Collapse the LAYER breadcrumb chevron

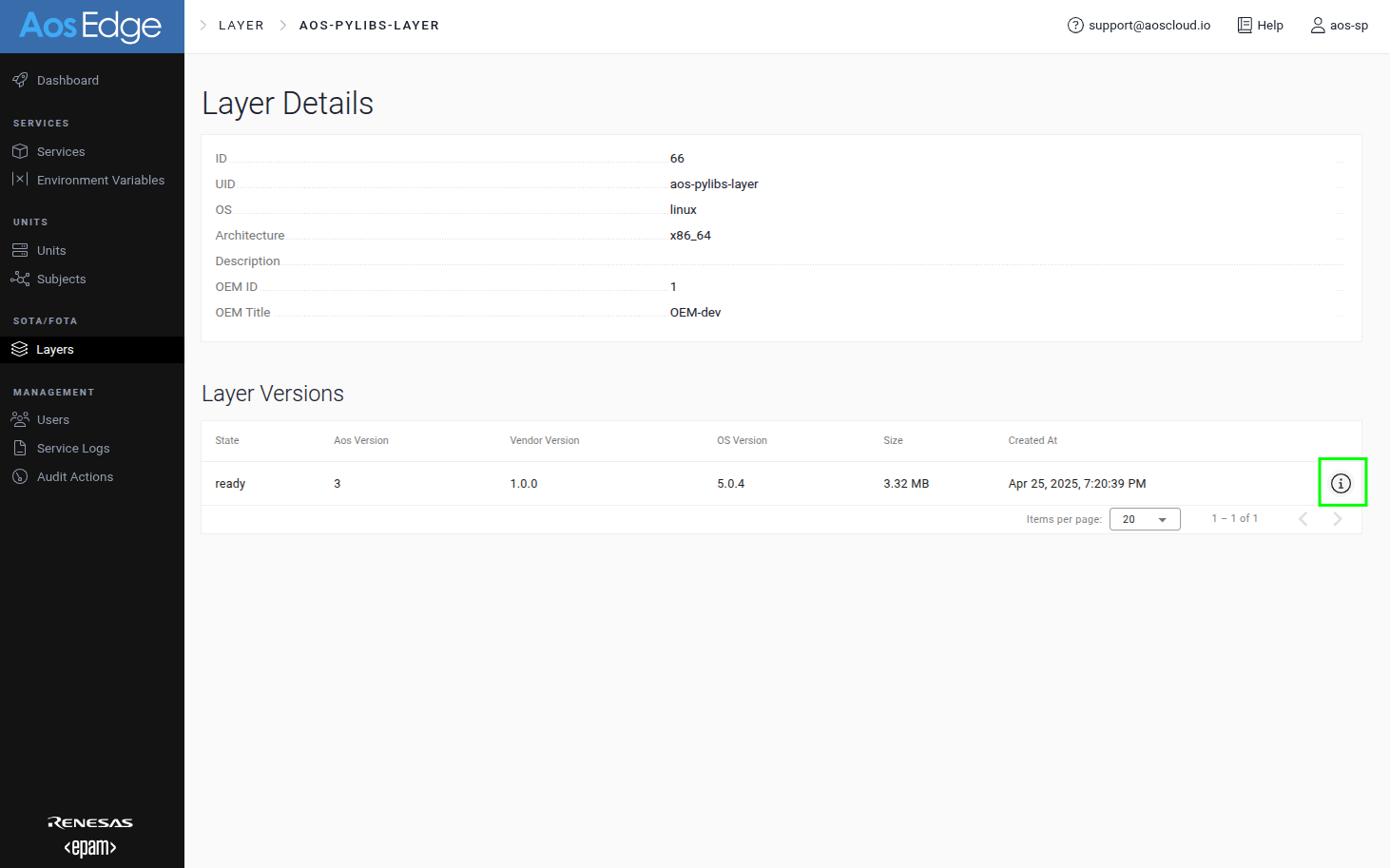tap(201, 25)
